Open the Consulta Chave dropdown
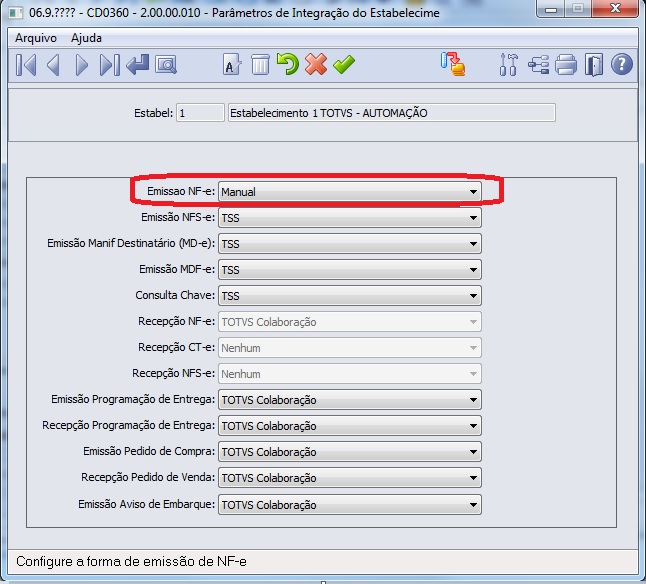 tap(349, 296)
